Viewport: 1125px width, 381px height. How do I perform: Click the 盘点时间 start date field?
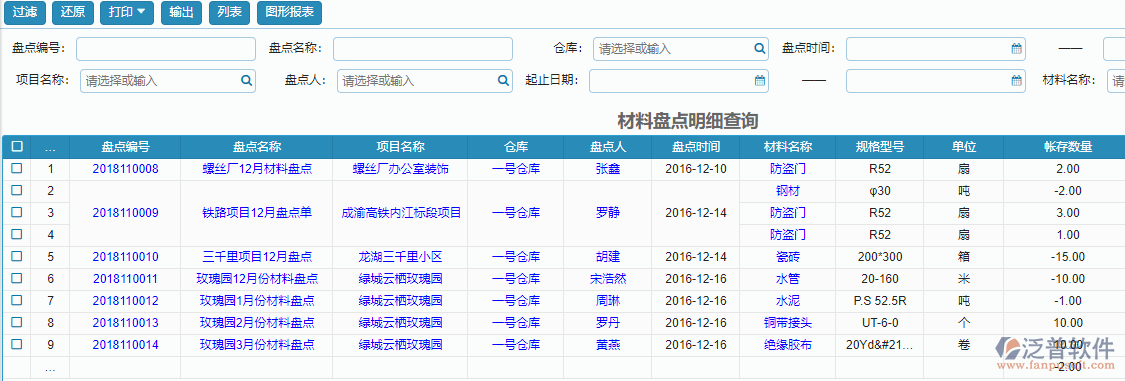point(936,49)
